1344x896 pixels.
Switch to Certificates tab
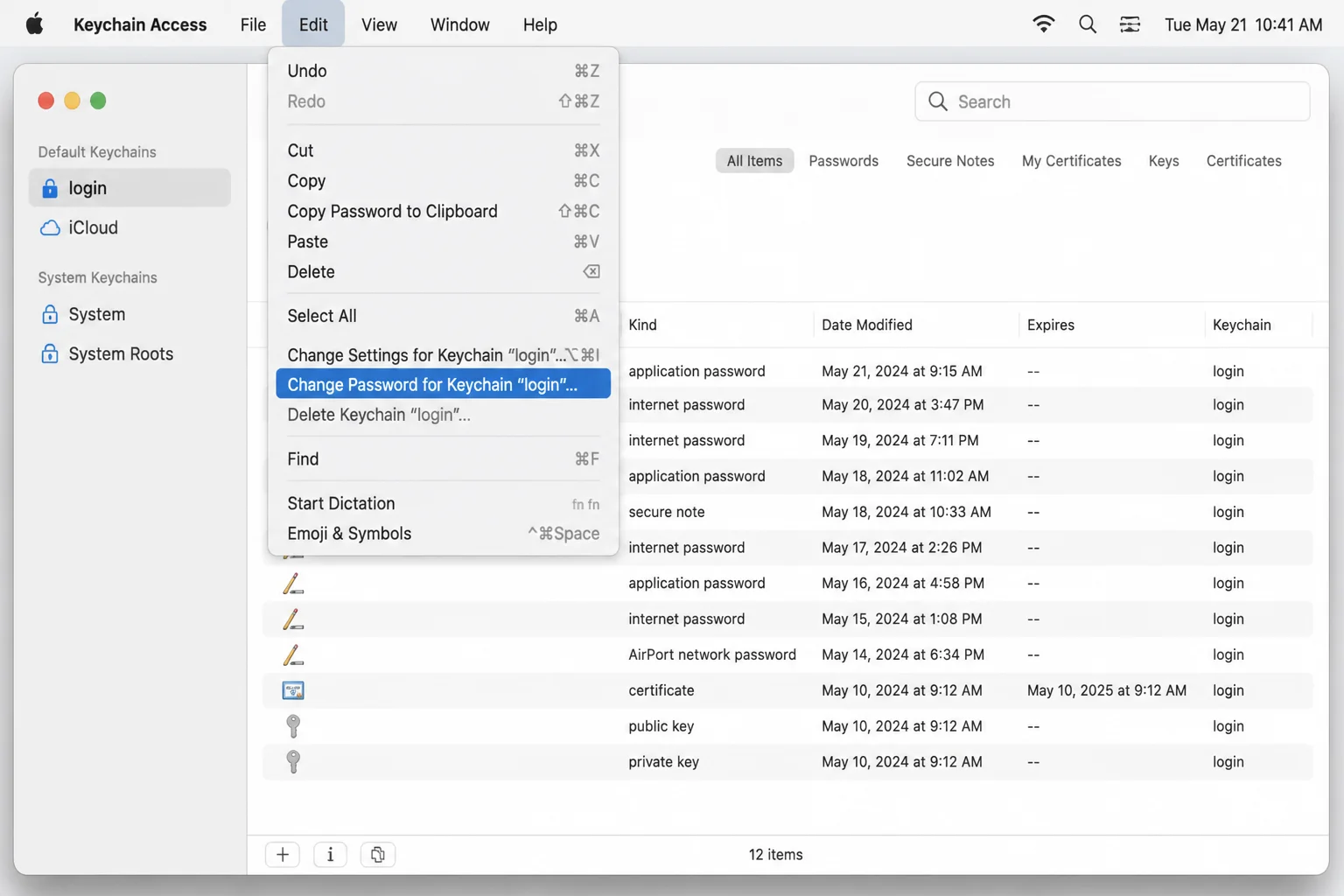(x=1243, y=161)
